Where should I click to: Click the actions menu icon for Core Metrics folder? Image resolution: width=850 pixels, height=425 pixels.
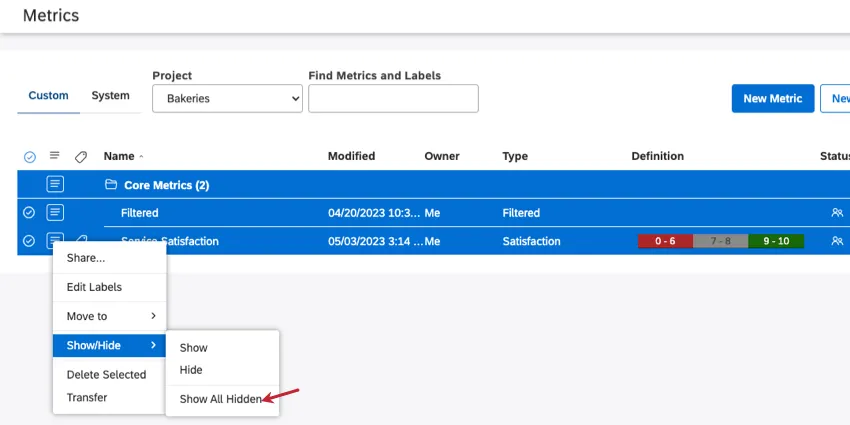55,184
